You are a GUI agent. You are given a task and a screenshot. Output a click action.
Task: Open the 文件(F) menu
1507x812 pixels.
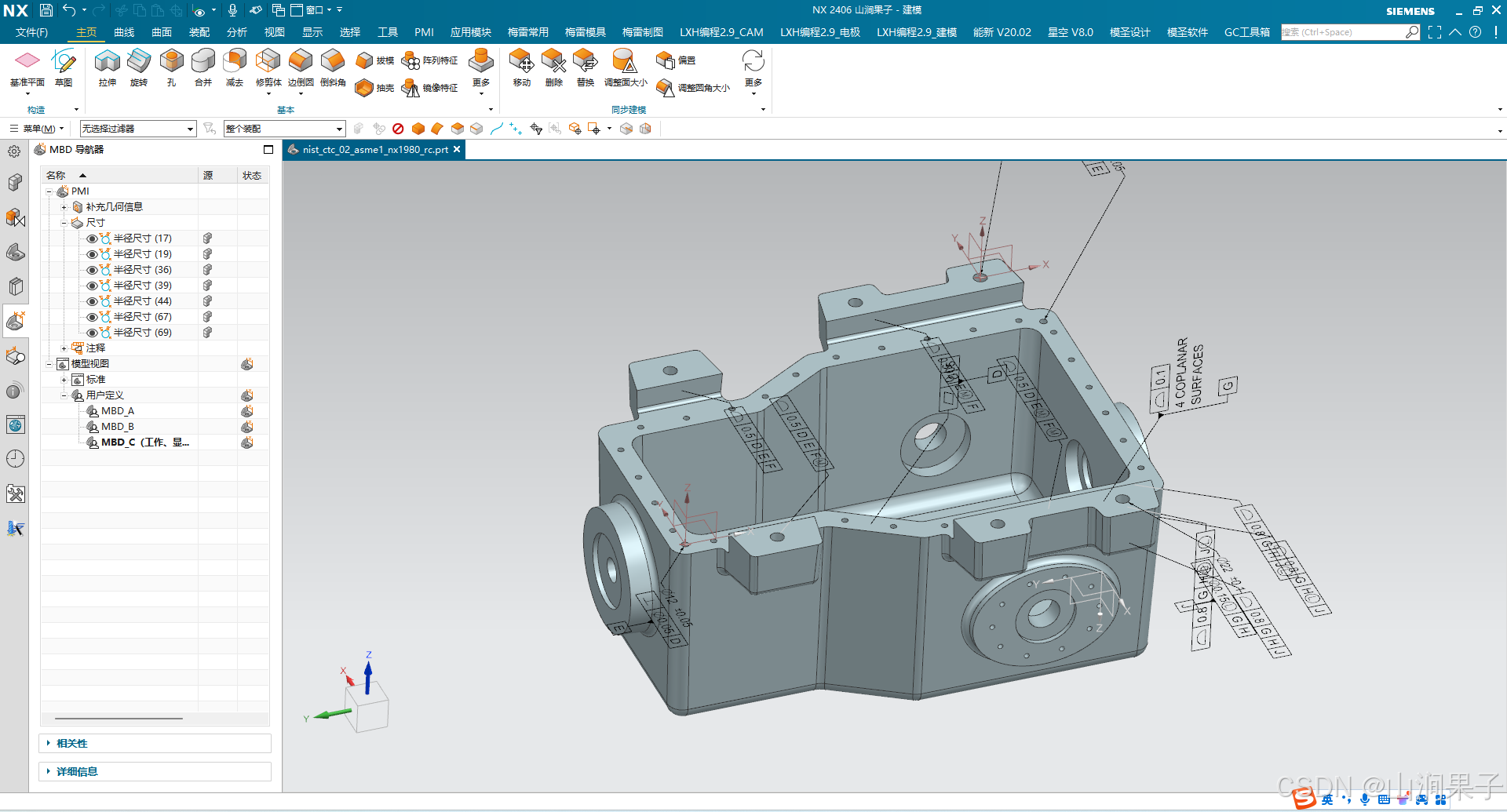tap(31, 32)
